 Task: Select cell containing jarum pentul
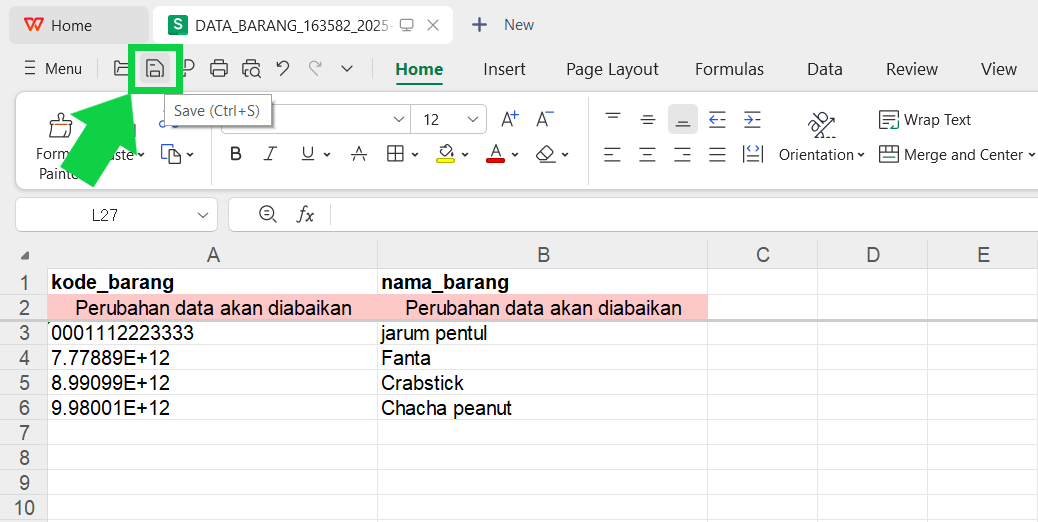click(x=542, y=333)
